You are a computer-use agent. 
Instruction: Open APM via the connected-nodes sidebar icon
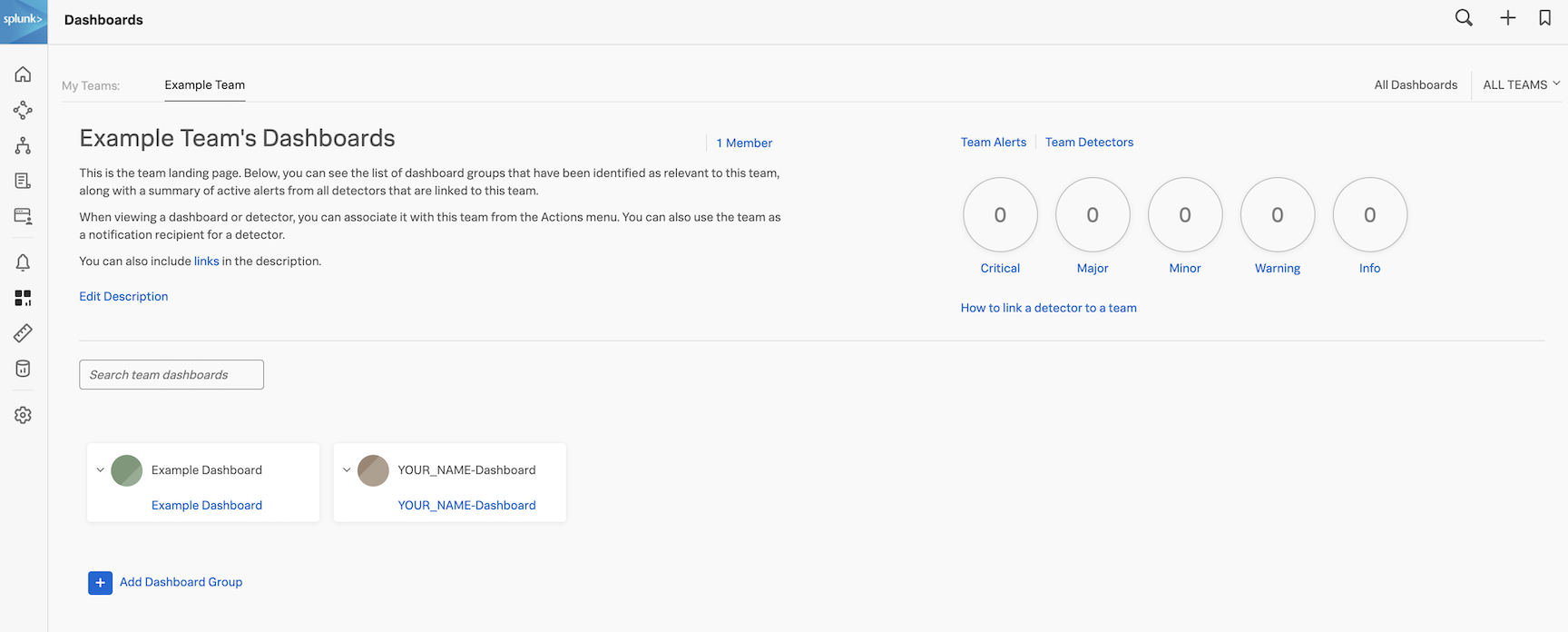[x=23, y=110]
